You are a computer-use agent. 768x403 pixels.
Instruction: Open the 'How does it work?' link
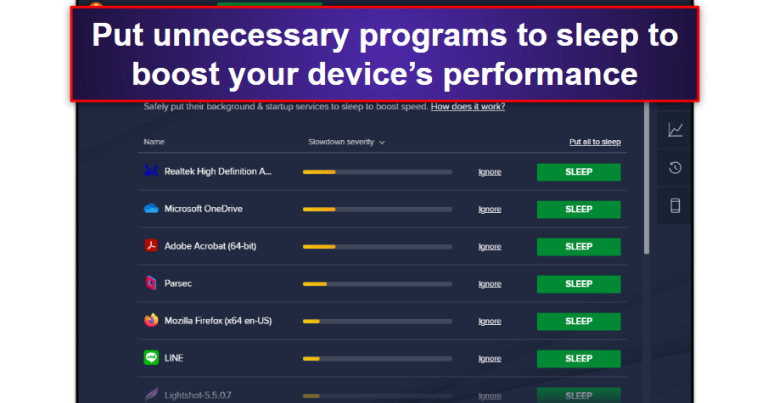click(468, 106)
